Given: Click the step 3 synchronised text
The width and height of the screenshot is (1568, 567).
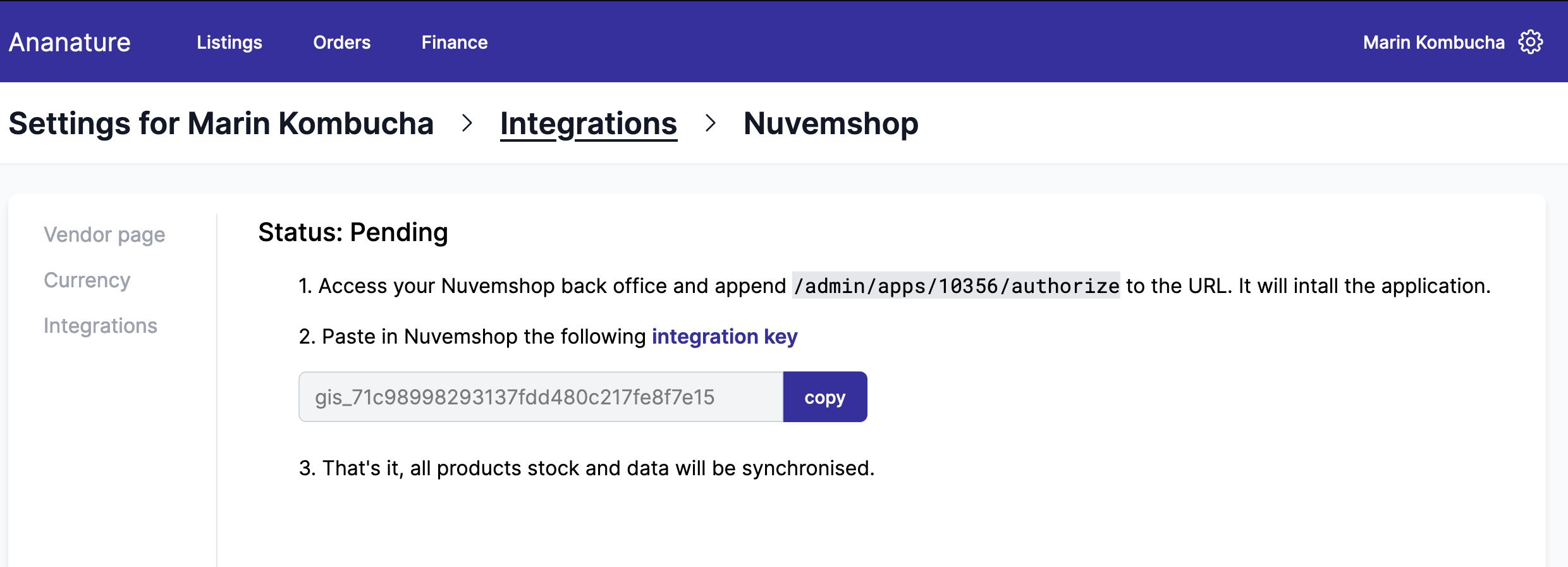Looking at the screenshot, I should point(587,468).
